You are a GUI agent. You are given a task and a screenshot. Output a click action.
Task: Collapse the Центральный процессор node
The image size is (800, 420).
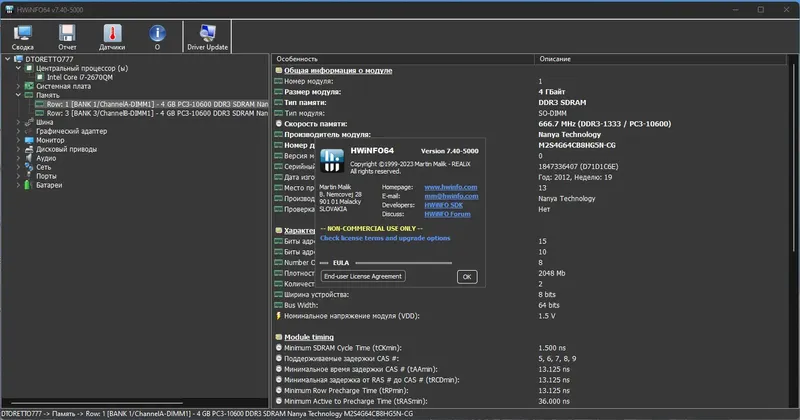click(x=18, y=68)
